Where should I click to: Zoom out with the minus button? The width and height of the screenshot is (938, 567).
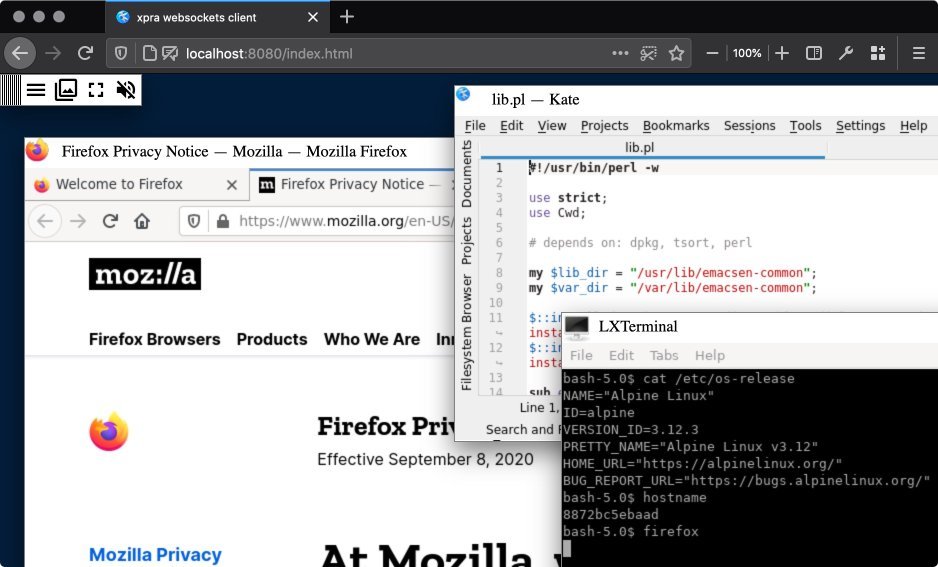[712, 53]
